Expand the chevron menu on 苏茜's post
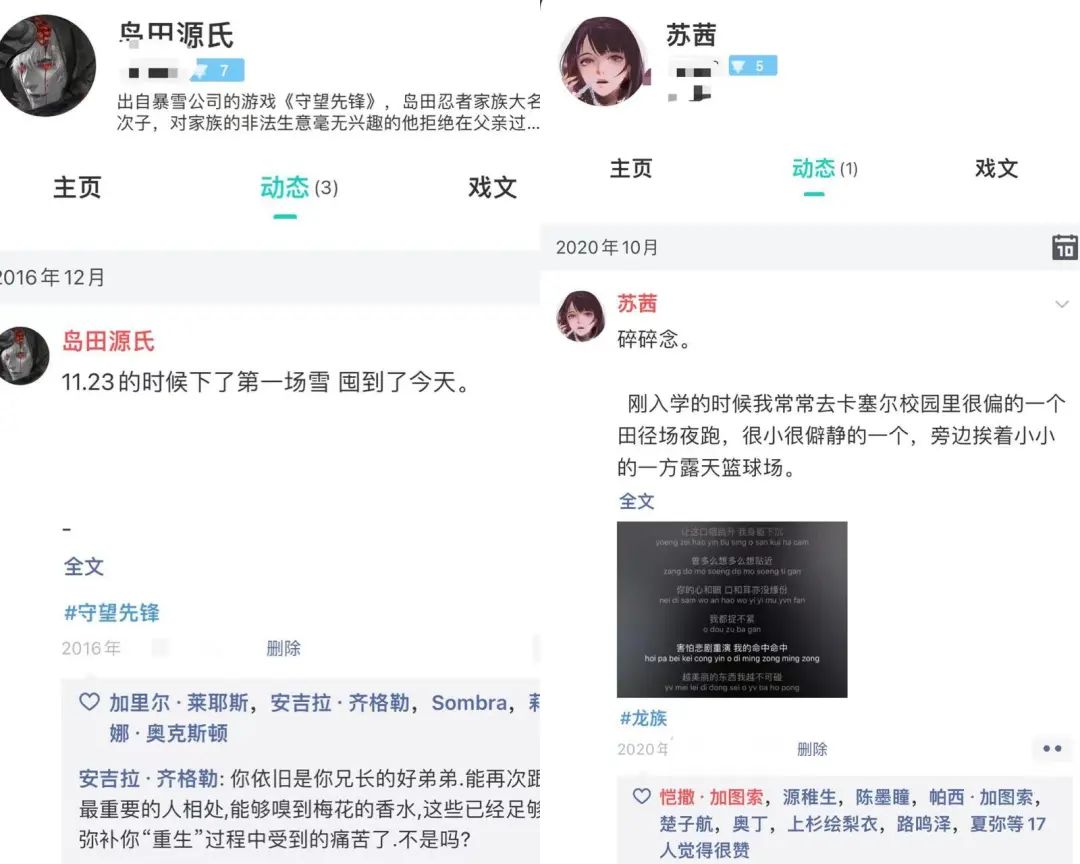The width and height of the screenshot is (1080, 864). [x=1061, y=304]
